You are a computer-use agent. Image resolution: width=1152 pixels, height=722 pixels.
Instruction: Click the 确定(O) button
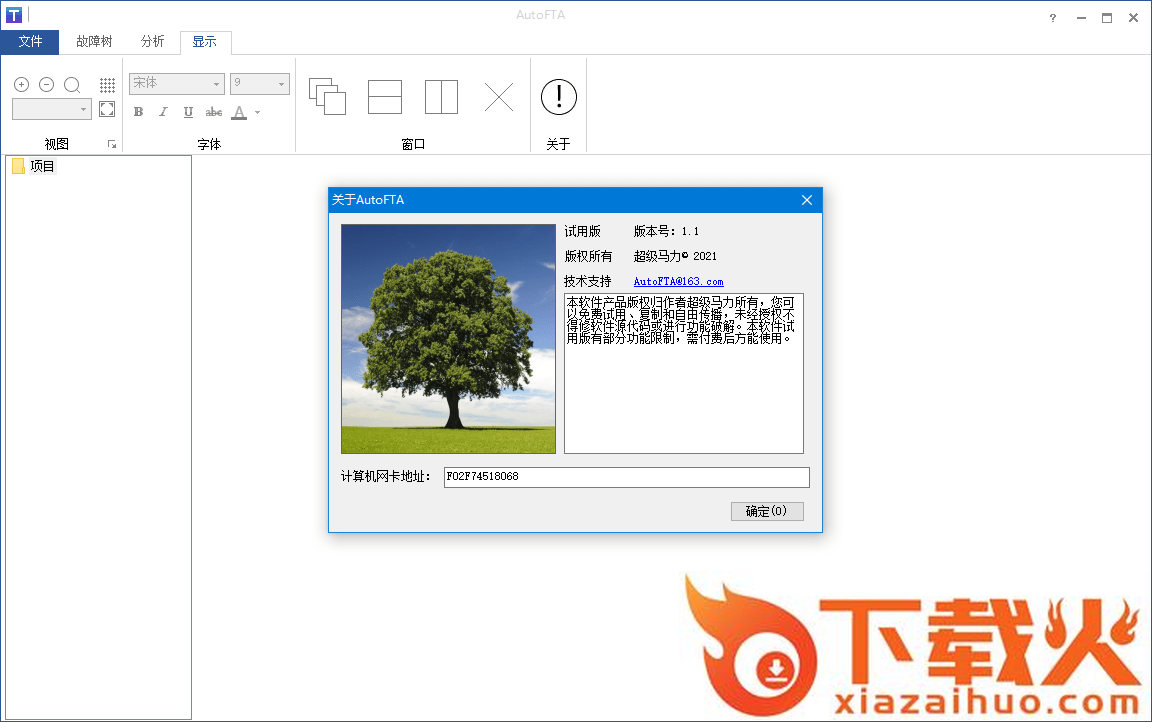tap(767, 511)
